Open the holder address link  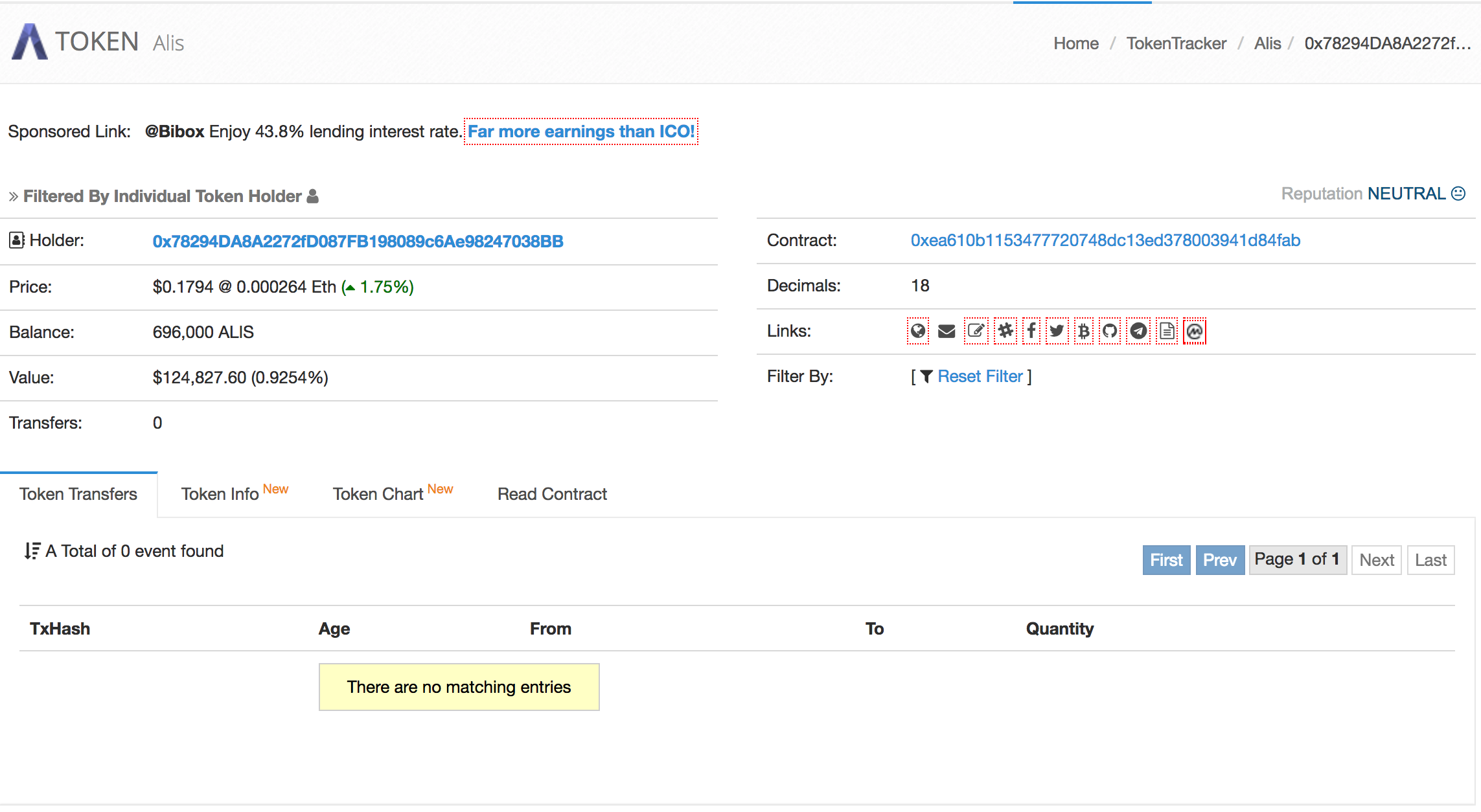click(358, 241)
